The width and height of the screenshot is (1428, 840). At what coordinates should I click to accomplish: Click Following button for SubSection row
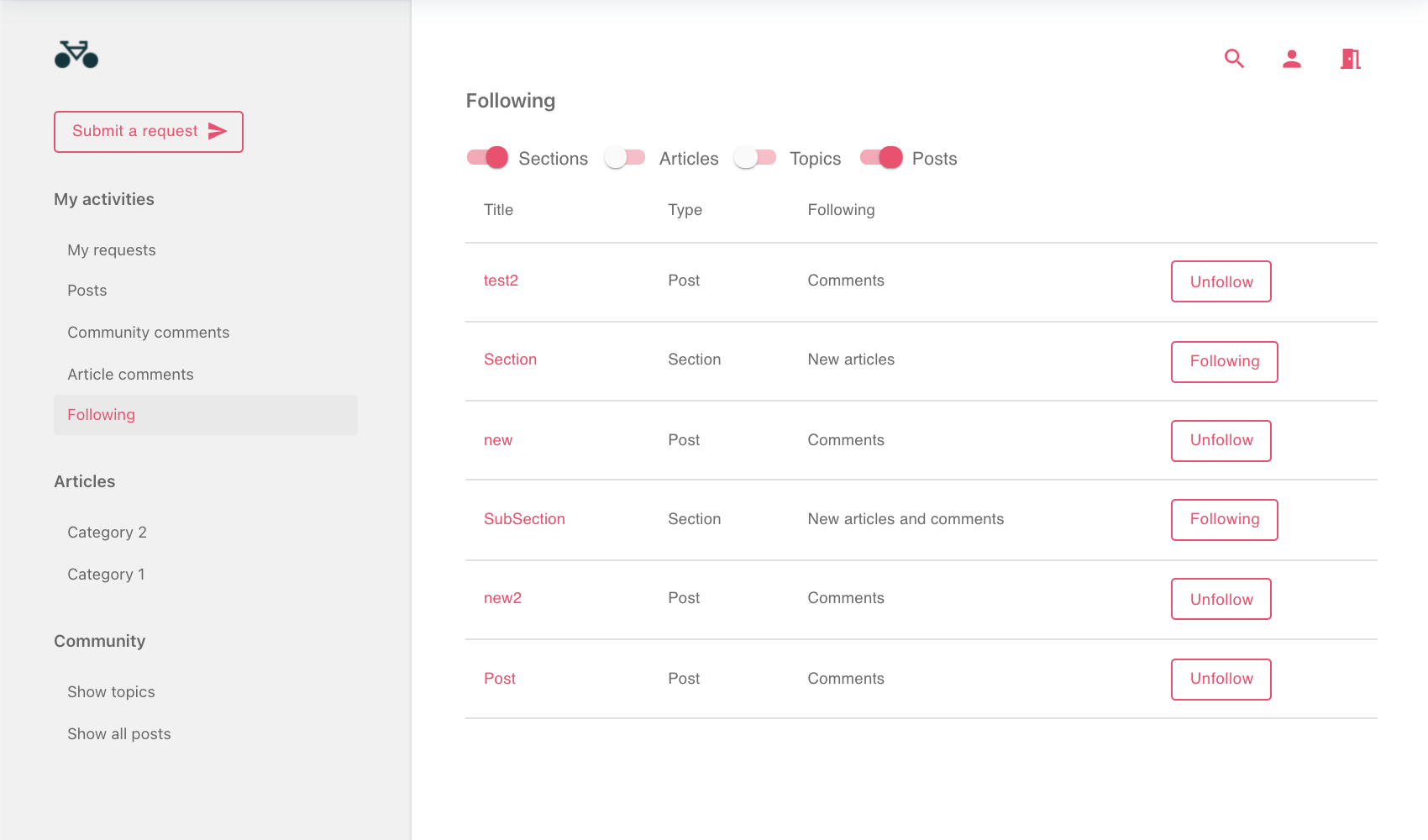[x=1224, y=520]
